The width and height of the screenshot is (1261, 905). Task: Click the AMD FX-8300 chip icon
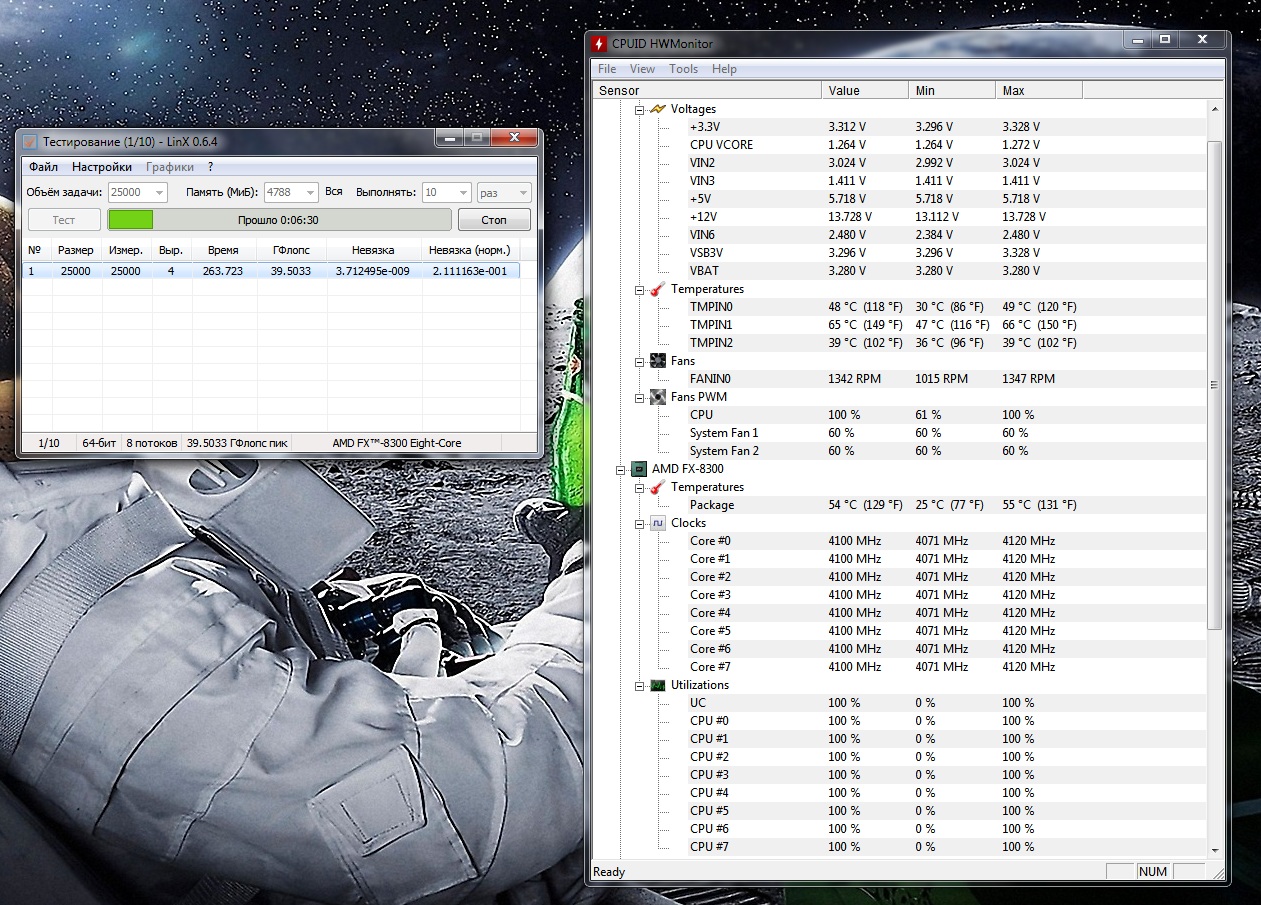[x=639, y=469]
